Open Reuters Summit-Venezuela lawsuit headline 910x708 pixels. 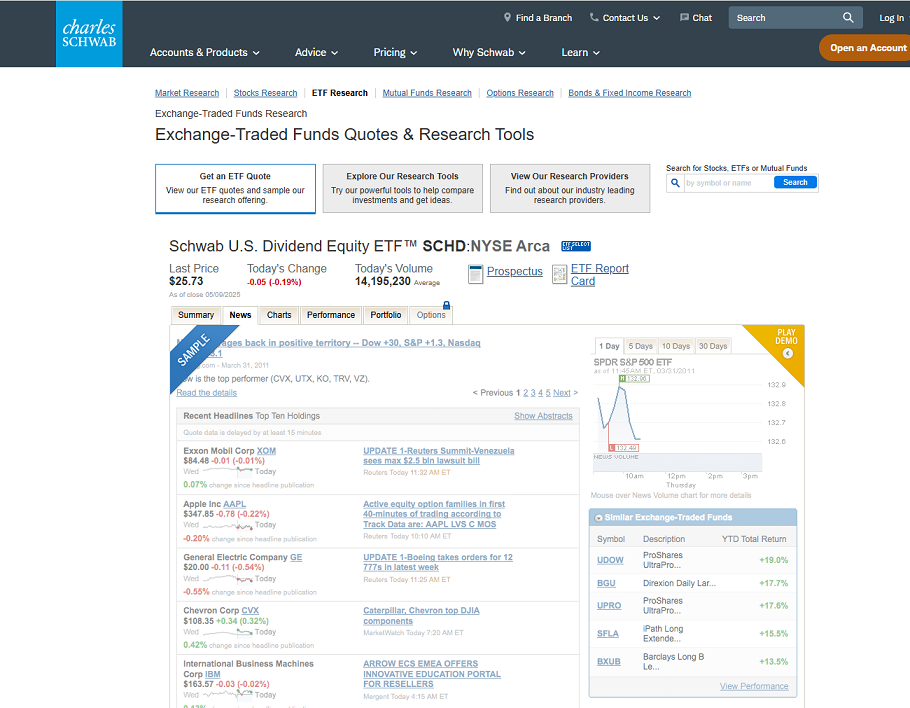pos(439,456)
